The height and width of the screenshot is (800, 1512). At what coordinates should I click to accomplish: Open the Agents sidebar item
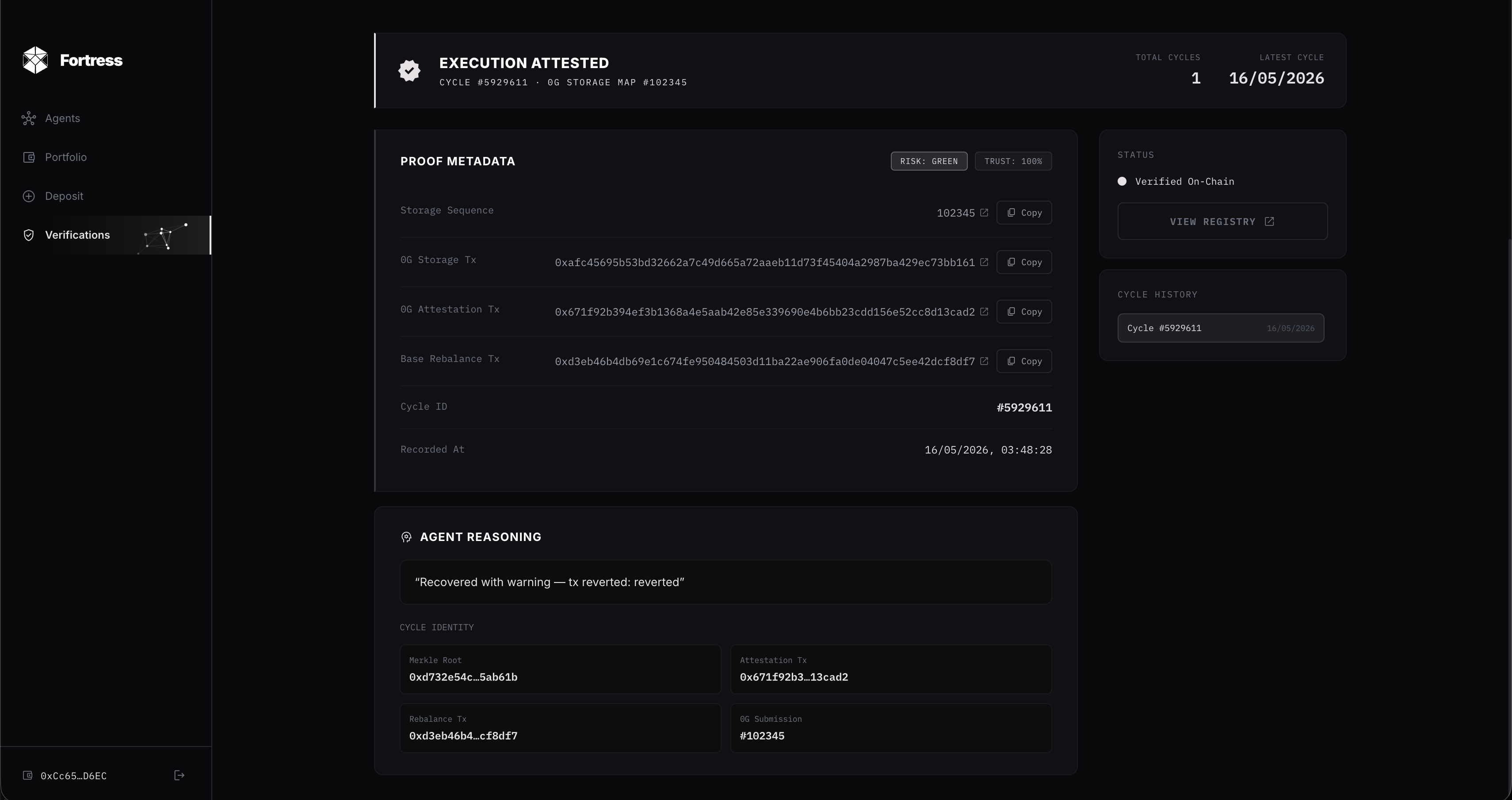point(106,118)
